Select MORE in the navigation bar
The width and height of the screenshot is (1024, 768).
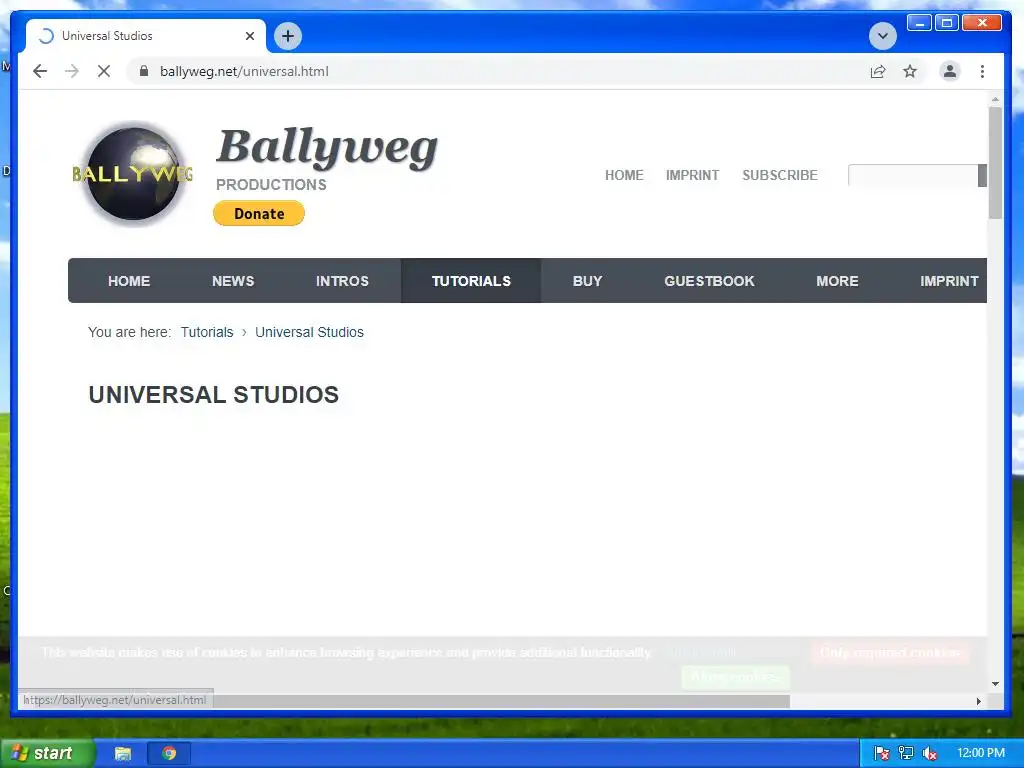[x=837, y=281]
